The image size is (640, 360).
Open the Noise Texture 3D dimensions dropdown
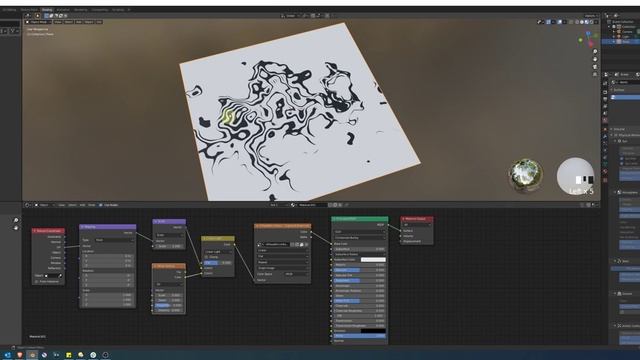point(169,284)
